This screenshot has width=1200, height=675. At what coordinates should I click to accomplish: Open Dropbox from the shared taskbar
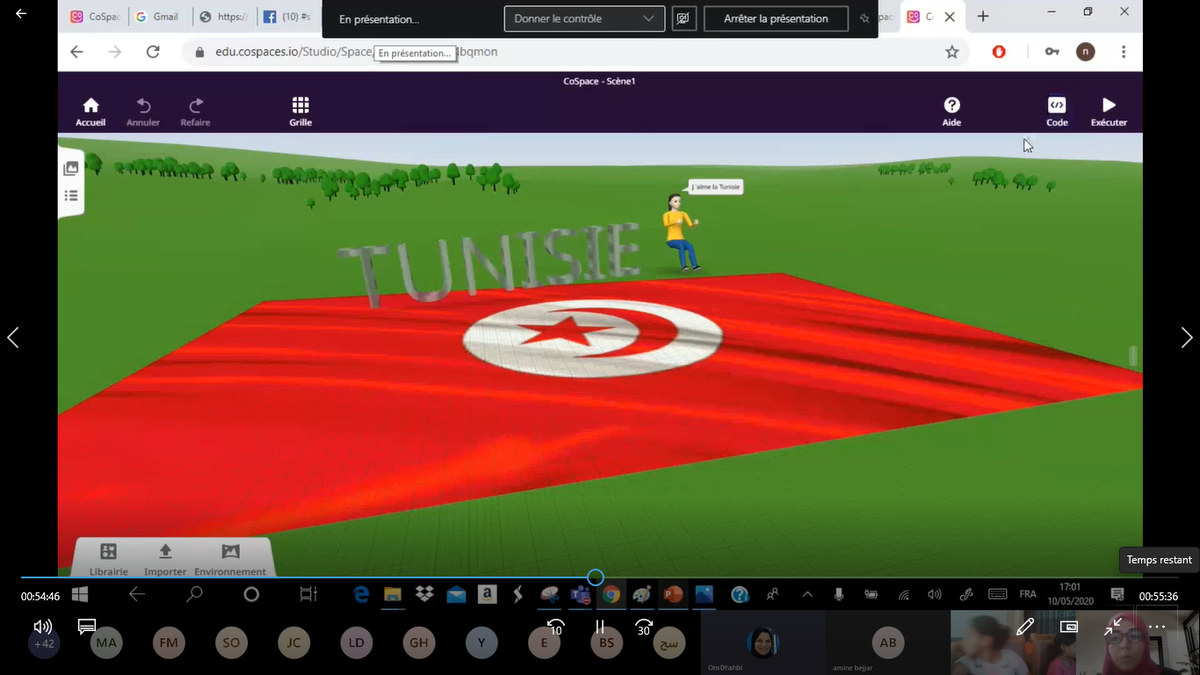pyautogui.click(x=424, y=594)
